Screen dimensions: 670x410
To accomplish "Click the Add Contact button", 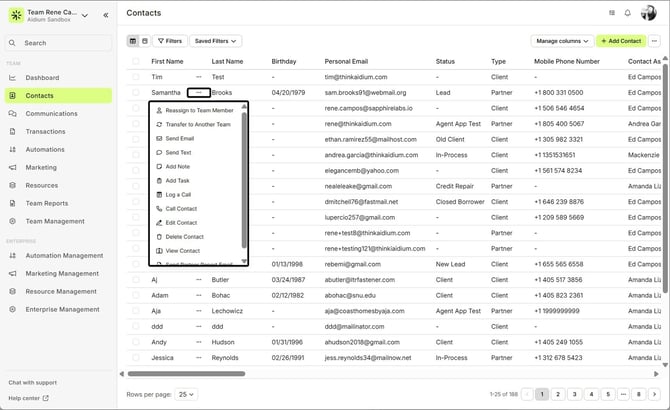I will click(x=621, y=41).
